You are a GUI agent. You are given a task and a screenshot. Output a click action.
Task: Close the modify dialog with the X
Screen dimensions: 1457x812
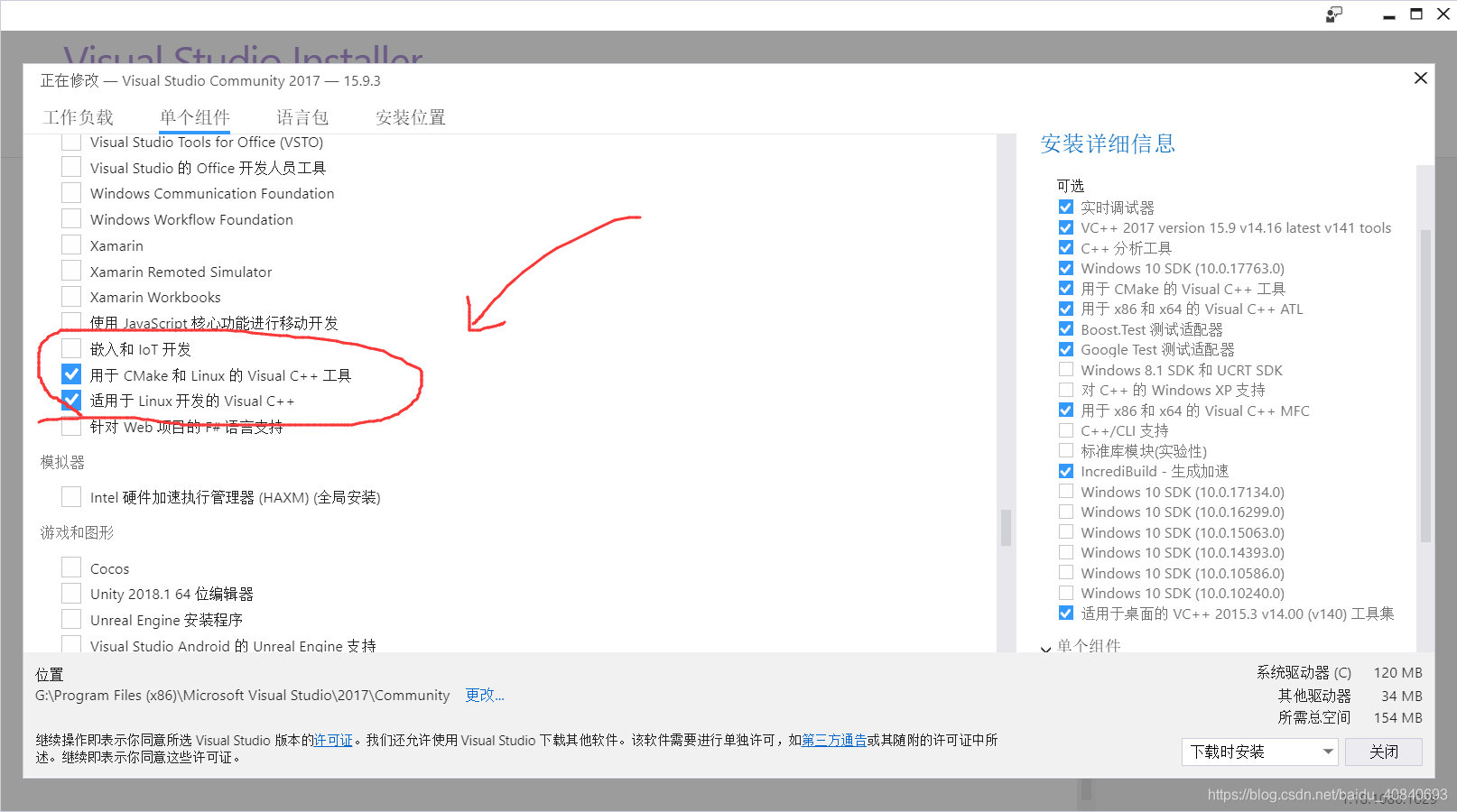1420,78
